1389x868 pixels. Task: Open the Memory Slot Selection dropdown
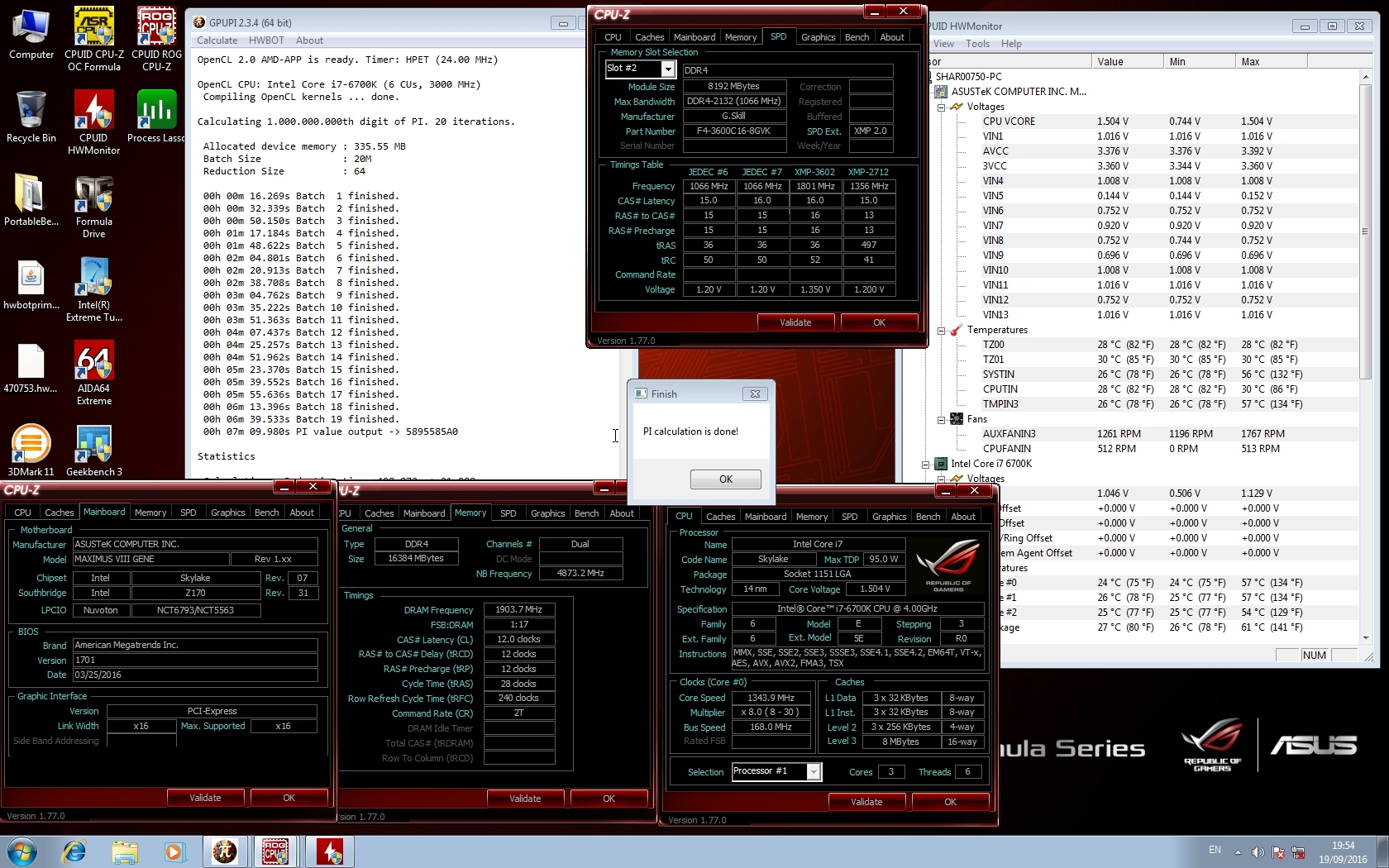(x=668, y=69)
